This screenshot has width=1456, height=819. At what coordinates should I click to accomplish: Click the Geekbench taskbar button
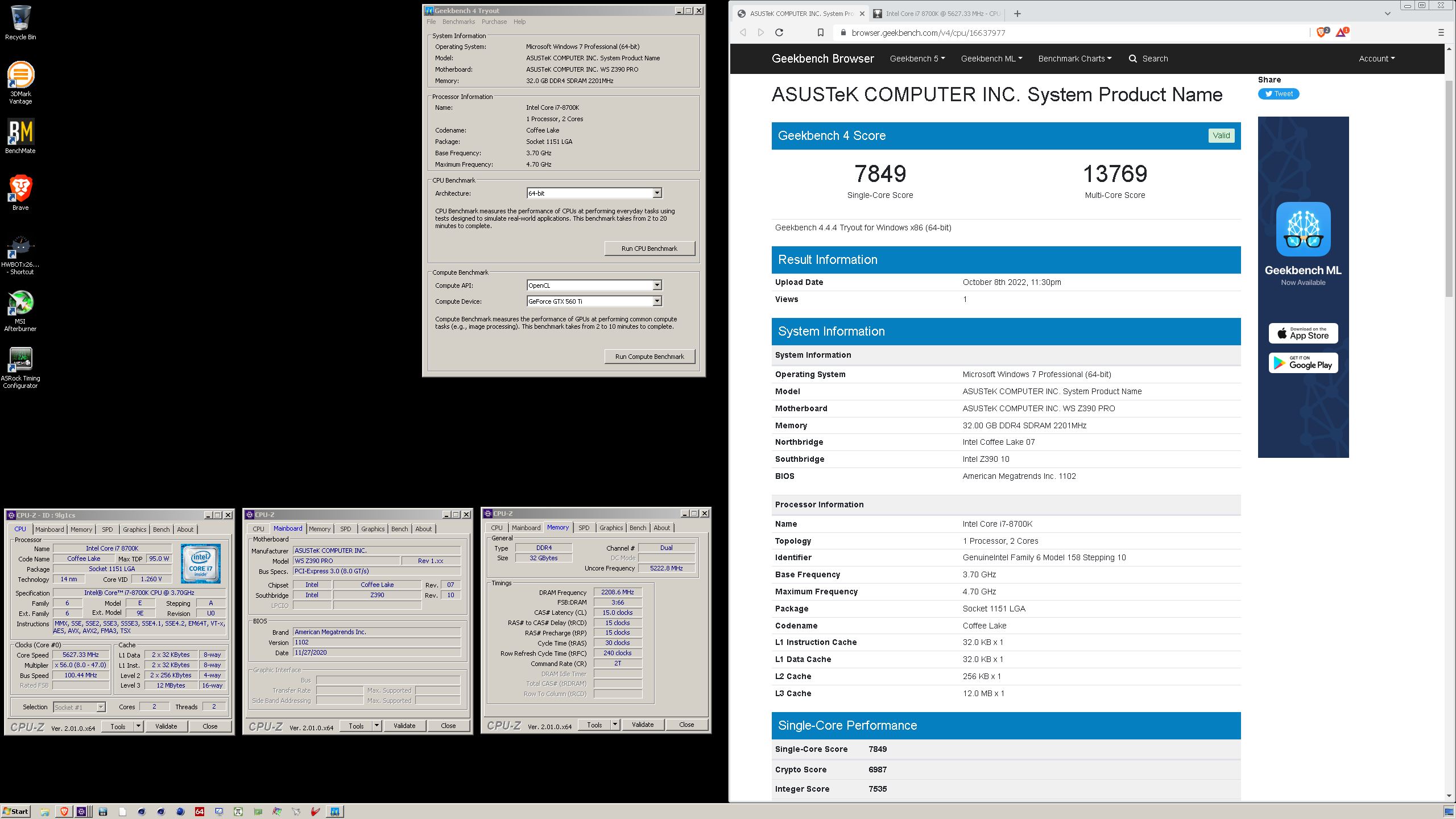coord(334,812)
